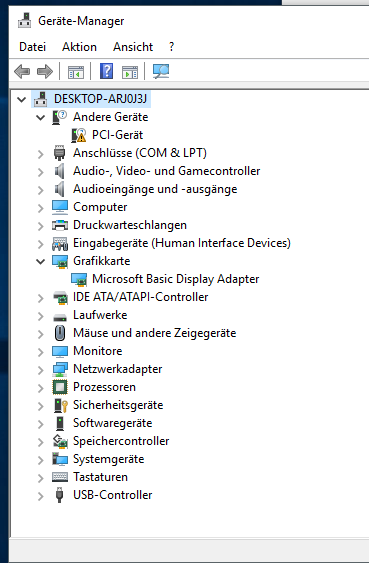
Task: Select the PCI-Gerät warning icon
Action: pyautogui.click(x=79, y=135)
